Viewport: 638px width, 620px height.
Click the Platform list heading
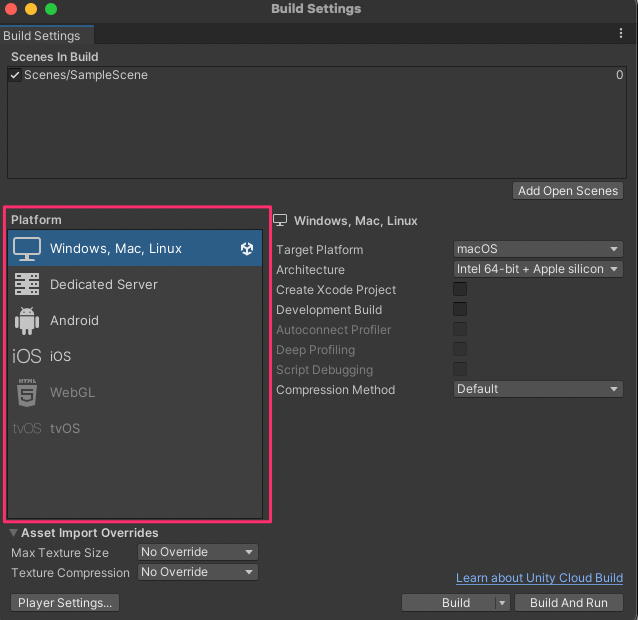pyautogui.click(x=36, y=220)
